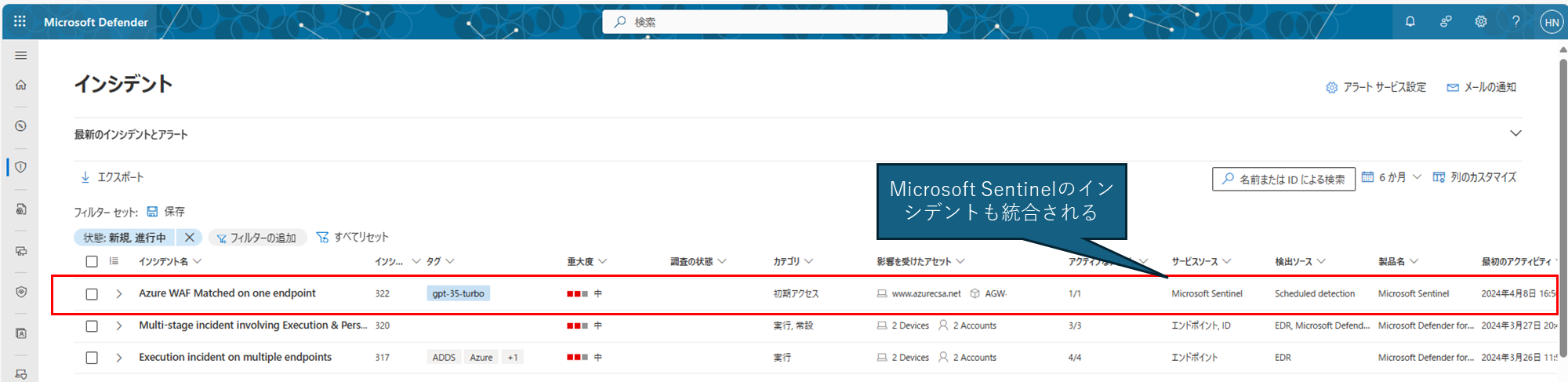Image resolution: width=1568 pixels, height=382 pixels.
Task: Open the app launcher waffle icon
Action: [x=20, y=21]
